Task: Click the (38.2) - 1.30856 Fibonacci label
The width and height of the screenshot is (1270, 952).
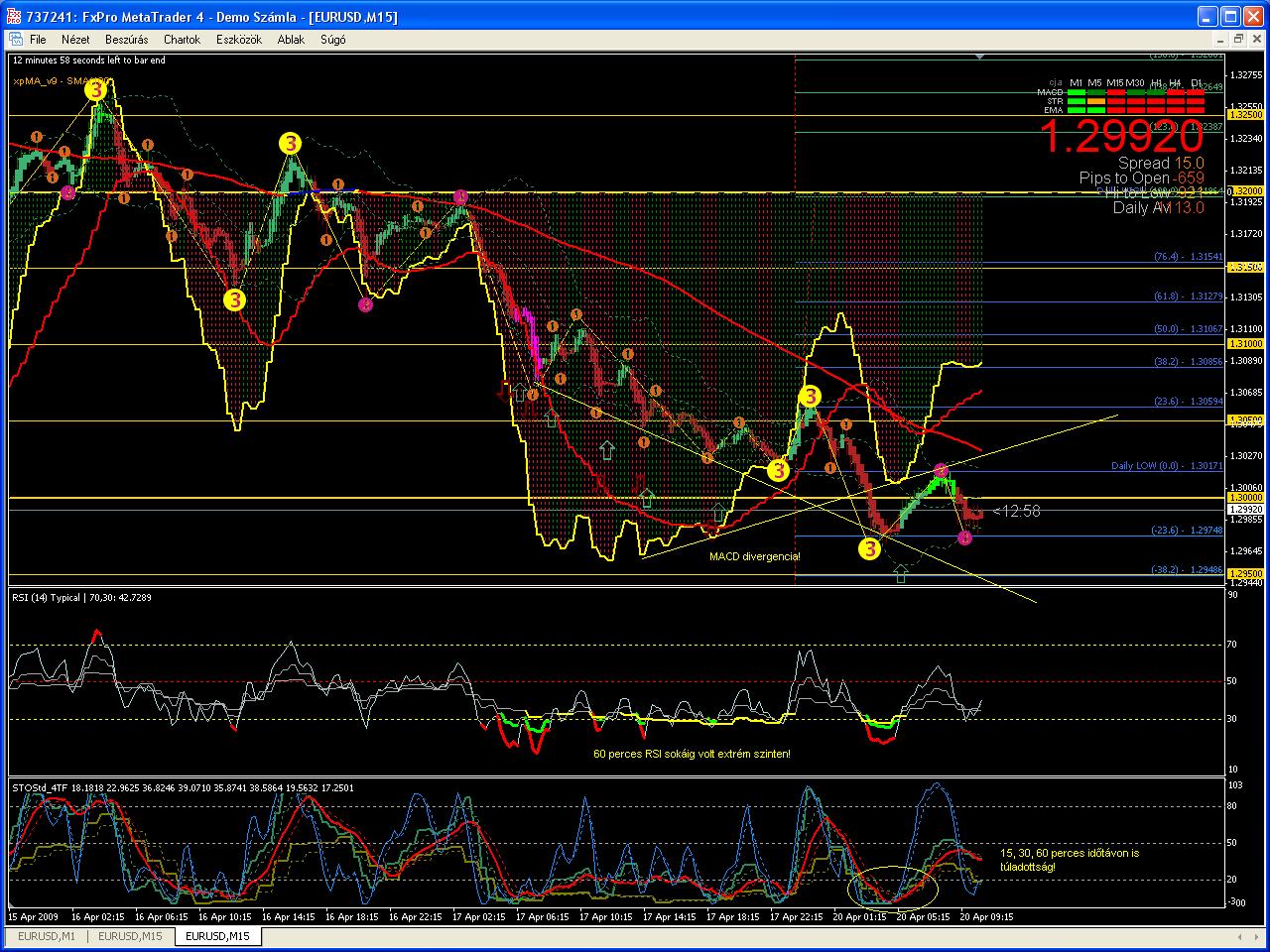Action: 1188,362
